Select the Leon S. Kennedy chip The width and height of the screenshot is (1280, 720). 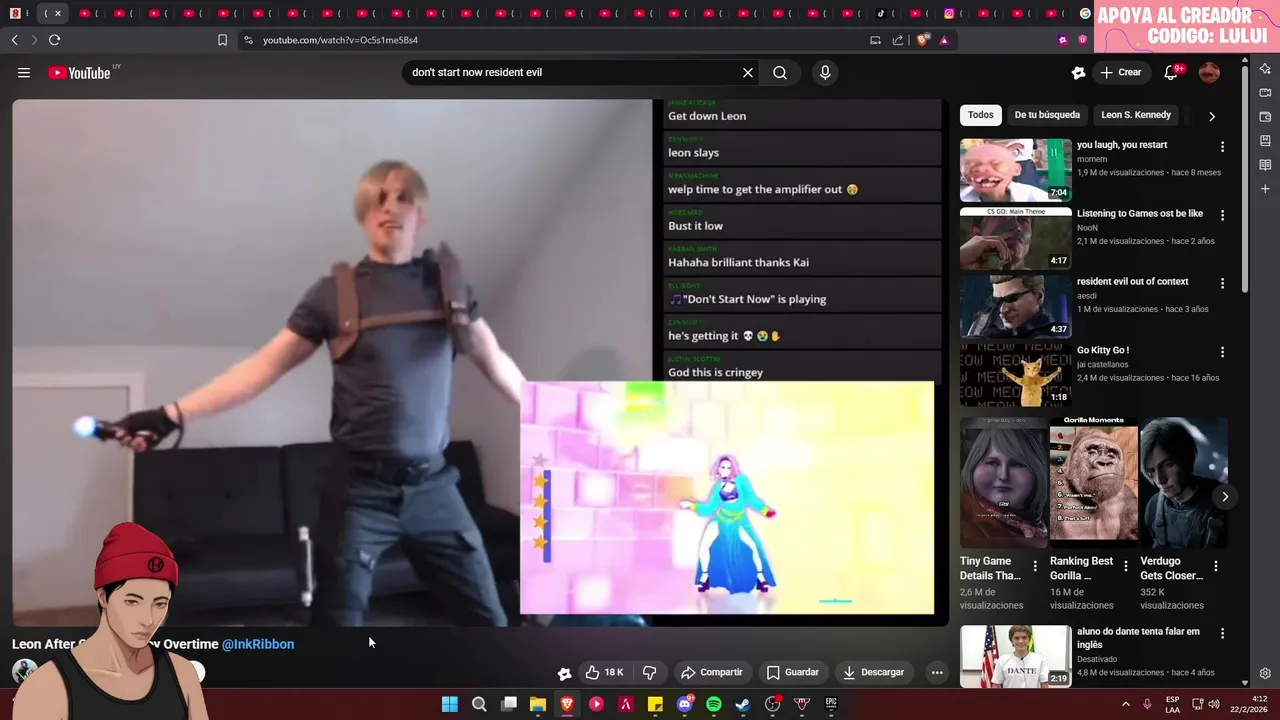coord(1136,115)
